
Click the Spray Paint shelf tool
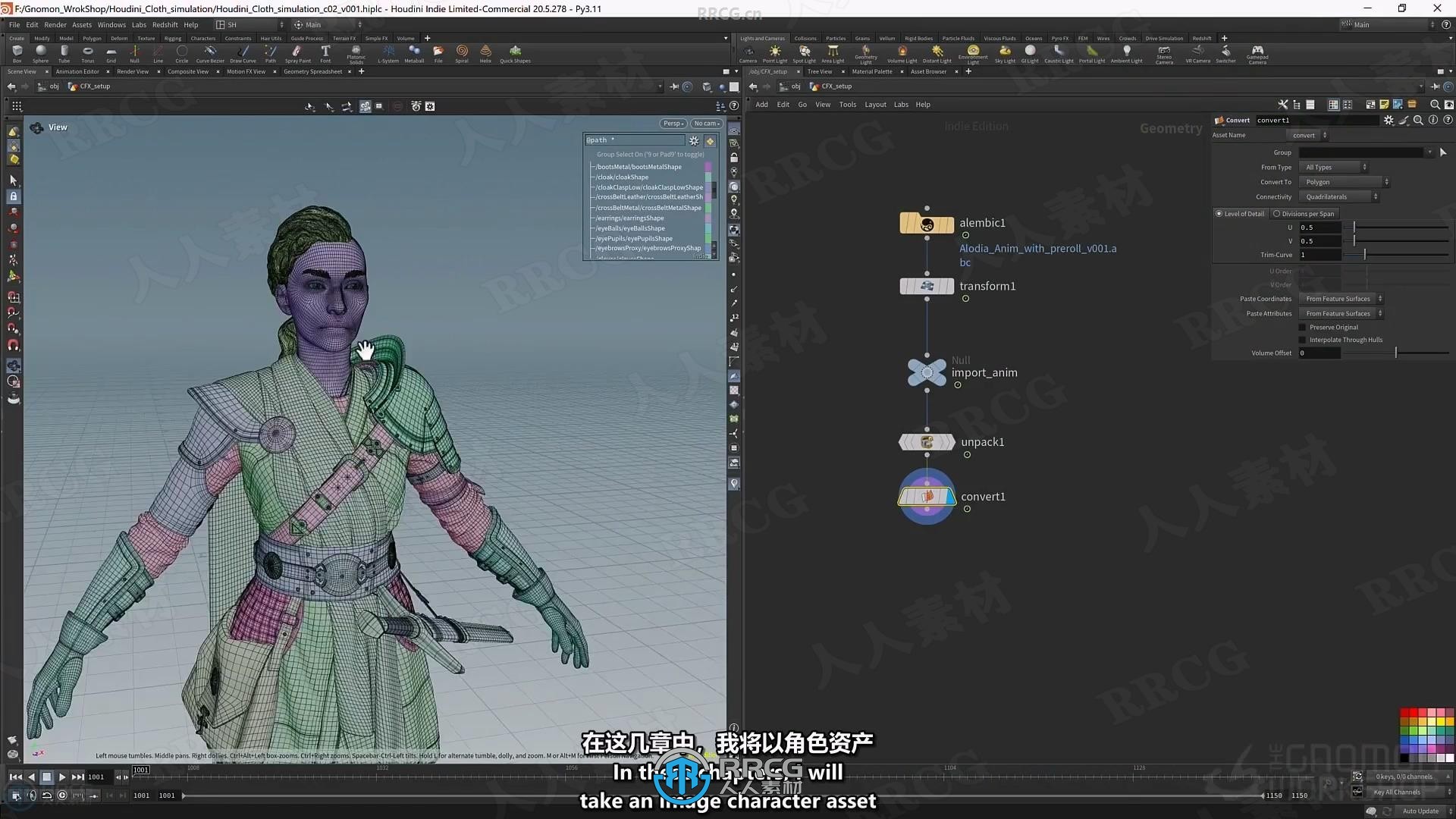[297, 54]
